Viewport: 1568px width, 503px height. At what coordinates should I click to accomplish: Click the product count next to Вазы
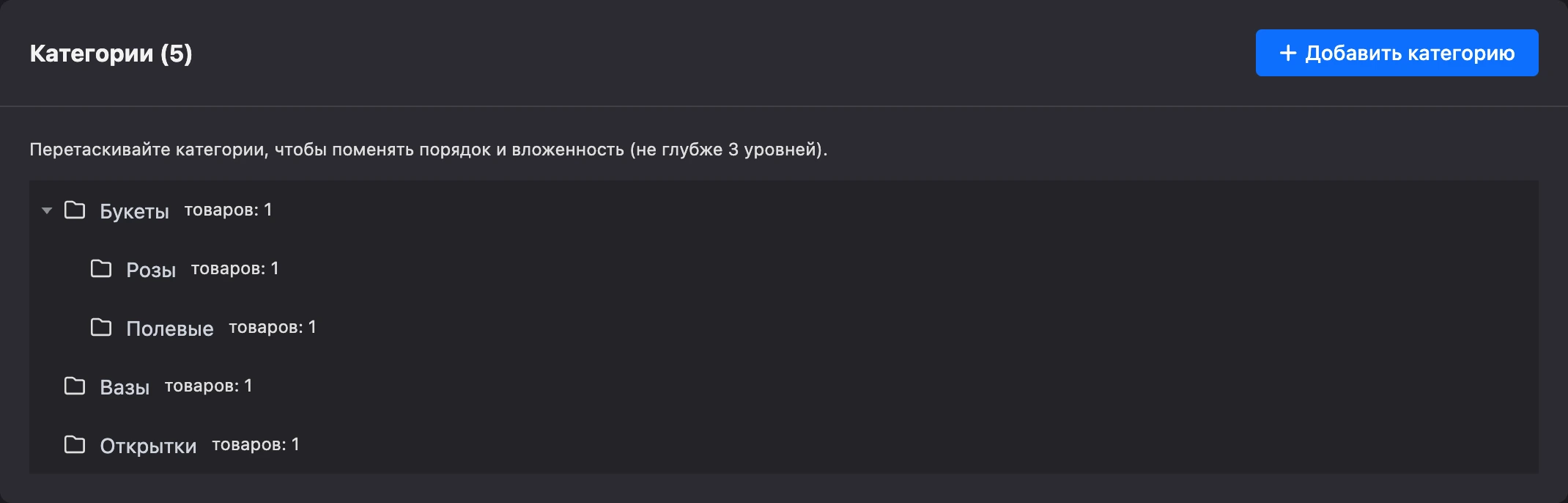(x=208, y=386)
